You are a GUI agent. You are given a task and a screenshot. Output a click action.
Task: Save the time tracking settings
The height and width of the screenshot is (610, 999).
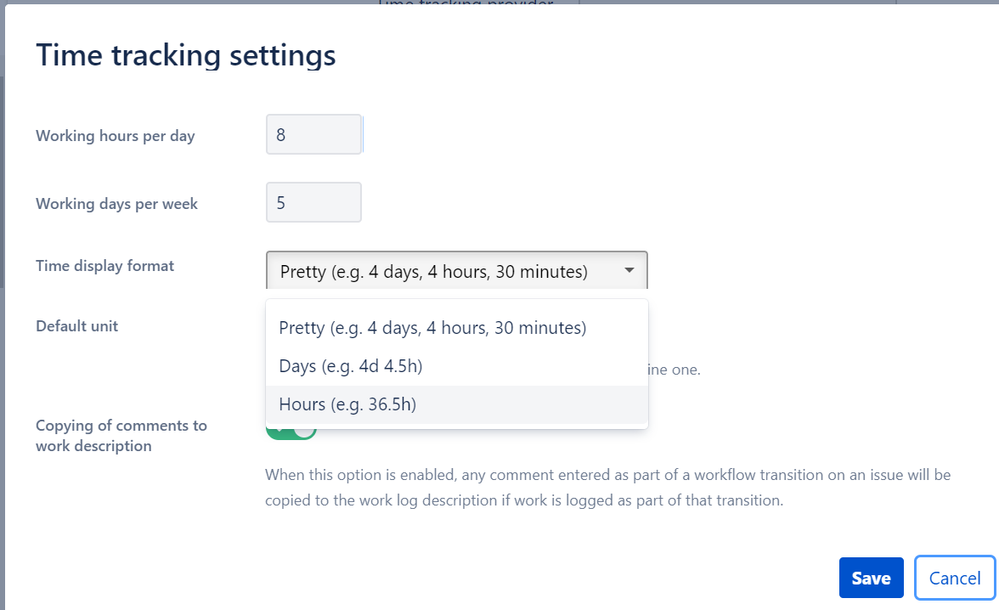pos(870,578)
